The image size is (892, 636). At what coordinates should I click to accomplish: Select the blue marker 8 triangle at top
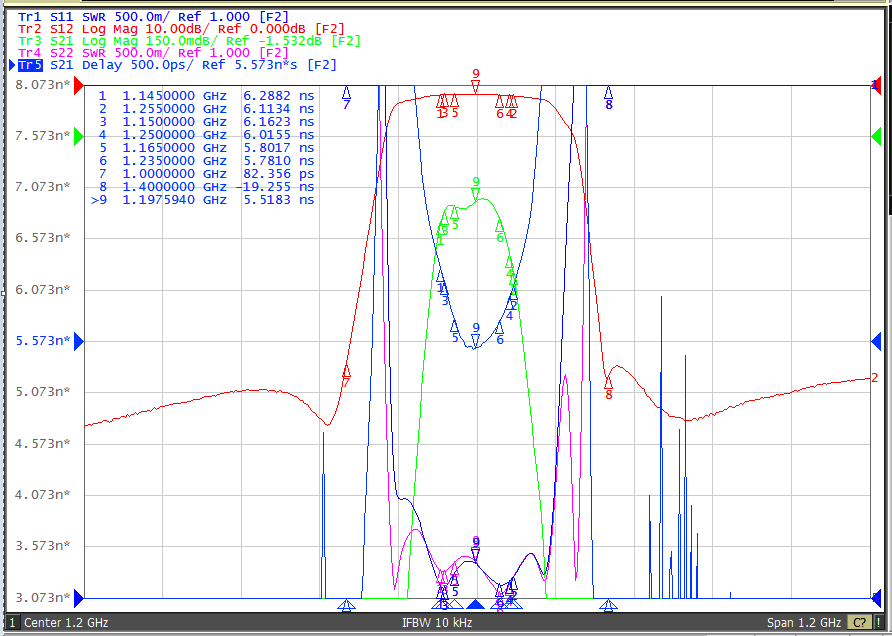coord(609,93)
